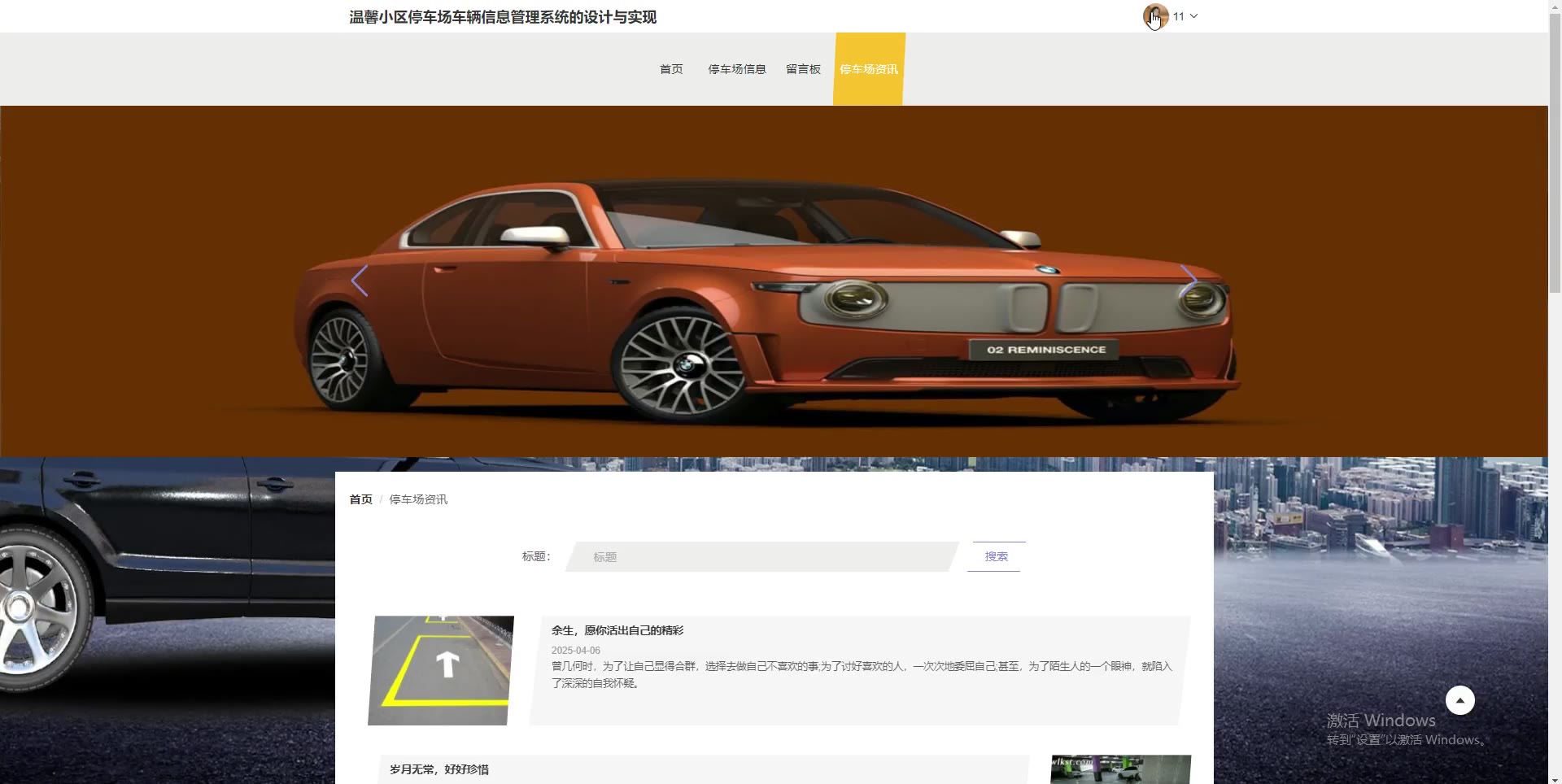Open the 停车场信息 navigation tab
This screenshot has height=784, width=1562.
(x=737, y=69)
